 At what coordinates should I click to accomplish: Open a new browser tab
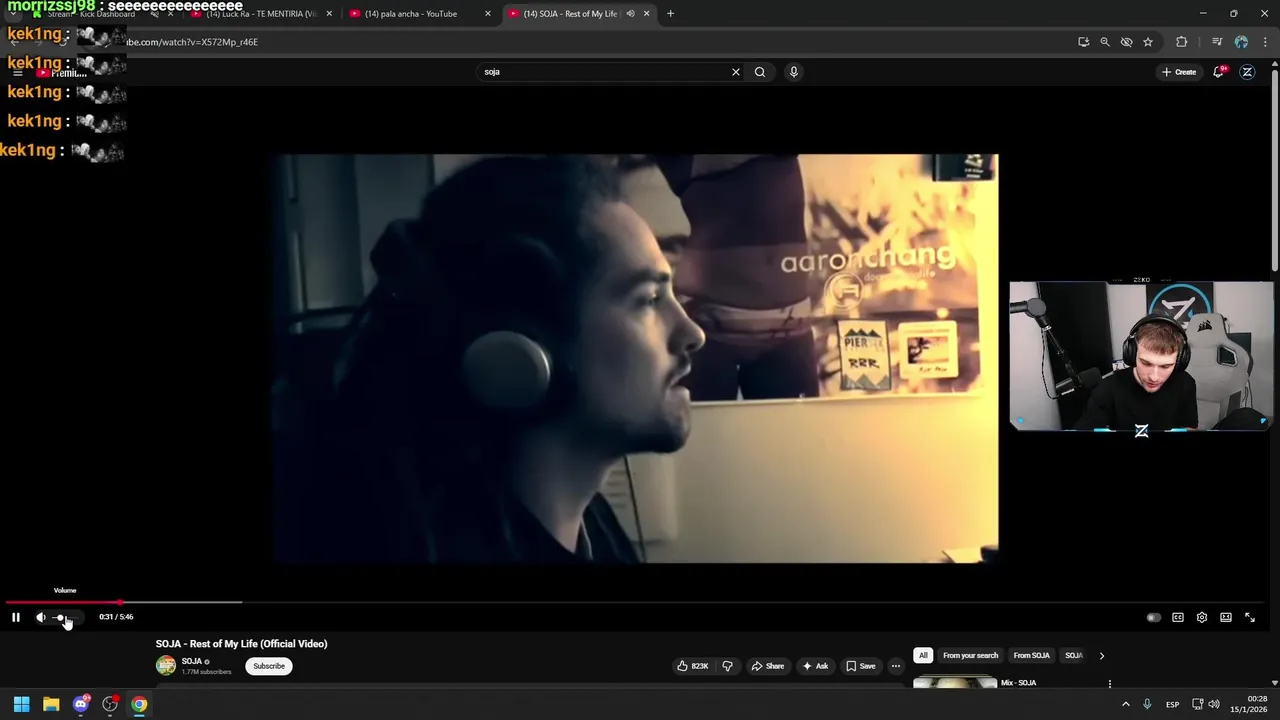coord(670,14)
